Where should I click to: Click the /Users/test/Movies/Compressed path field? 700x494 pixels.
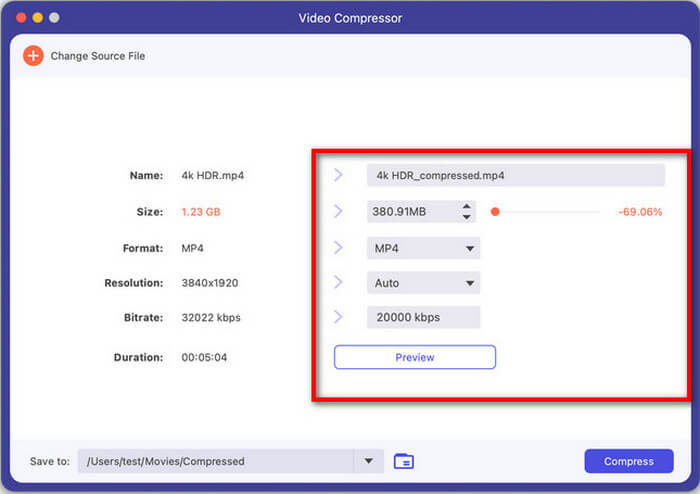(x=215, y=461)
